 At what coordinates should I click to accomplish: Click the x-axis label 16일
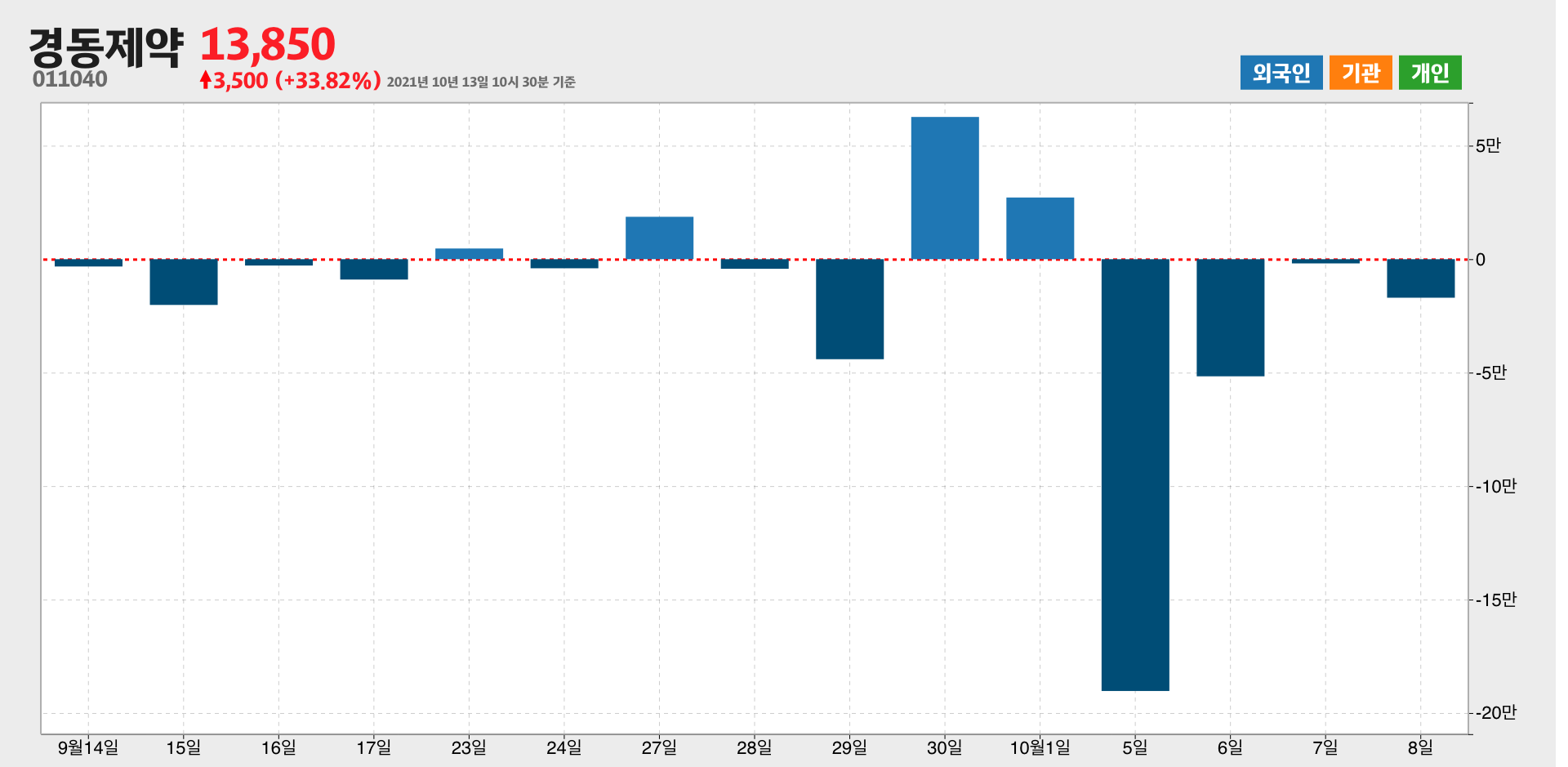click(278, 747)
